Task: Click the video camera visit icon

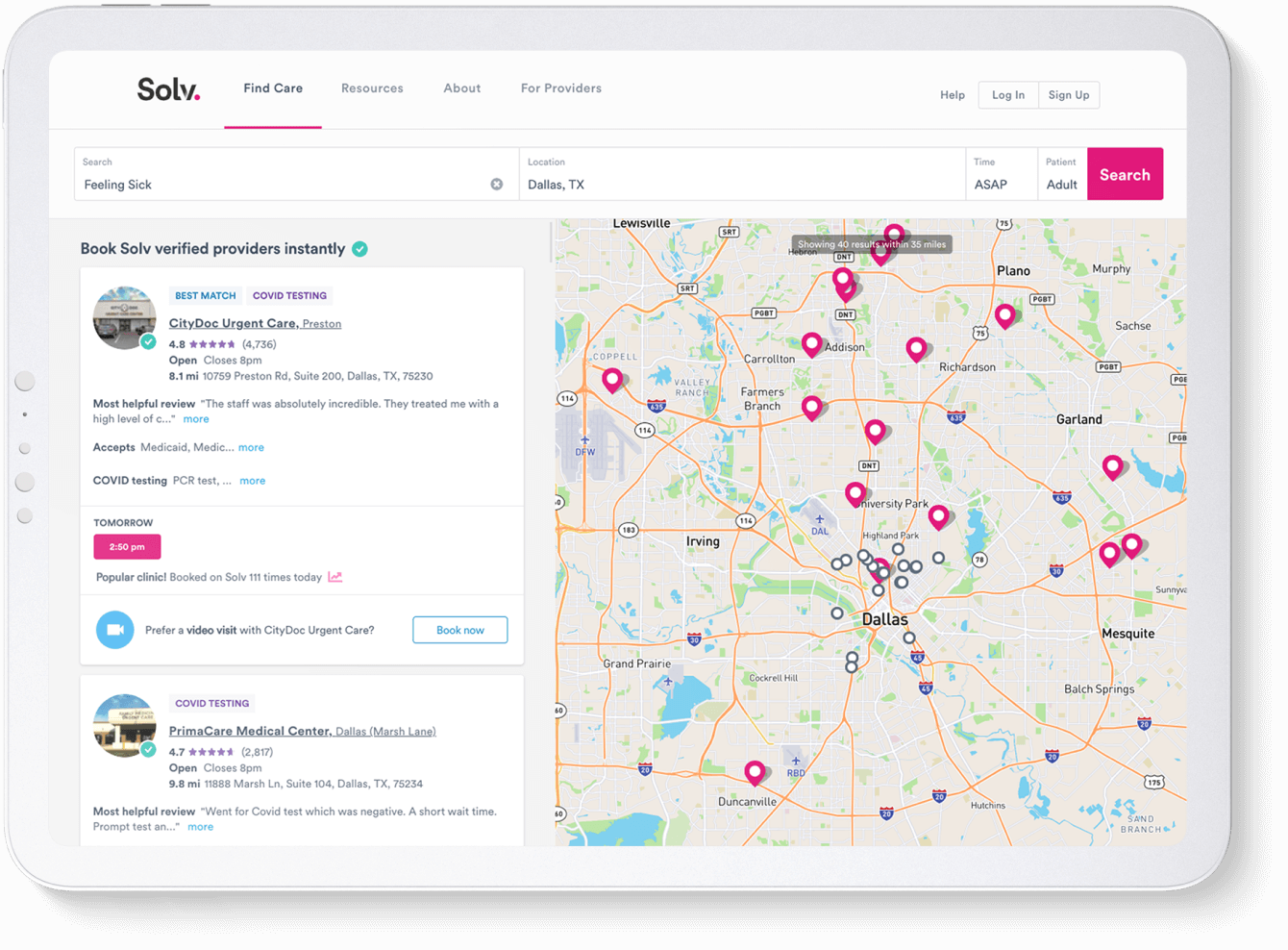Action: coord(115,630)
